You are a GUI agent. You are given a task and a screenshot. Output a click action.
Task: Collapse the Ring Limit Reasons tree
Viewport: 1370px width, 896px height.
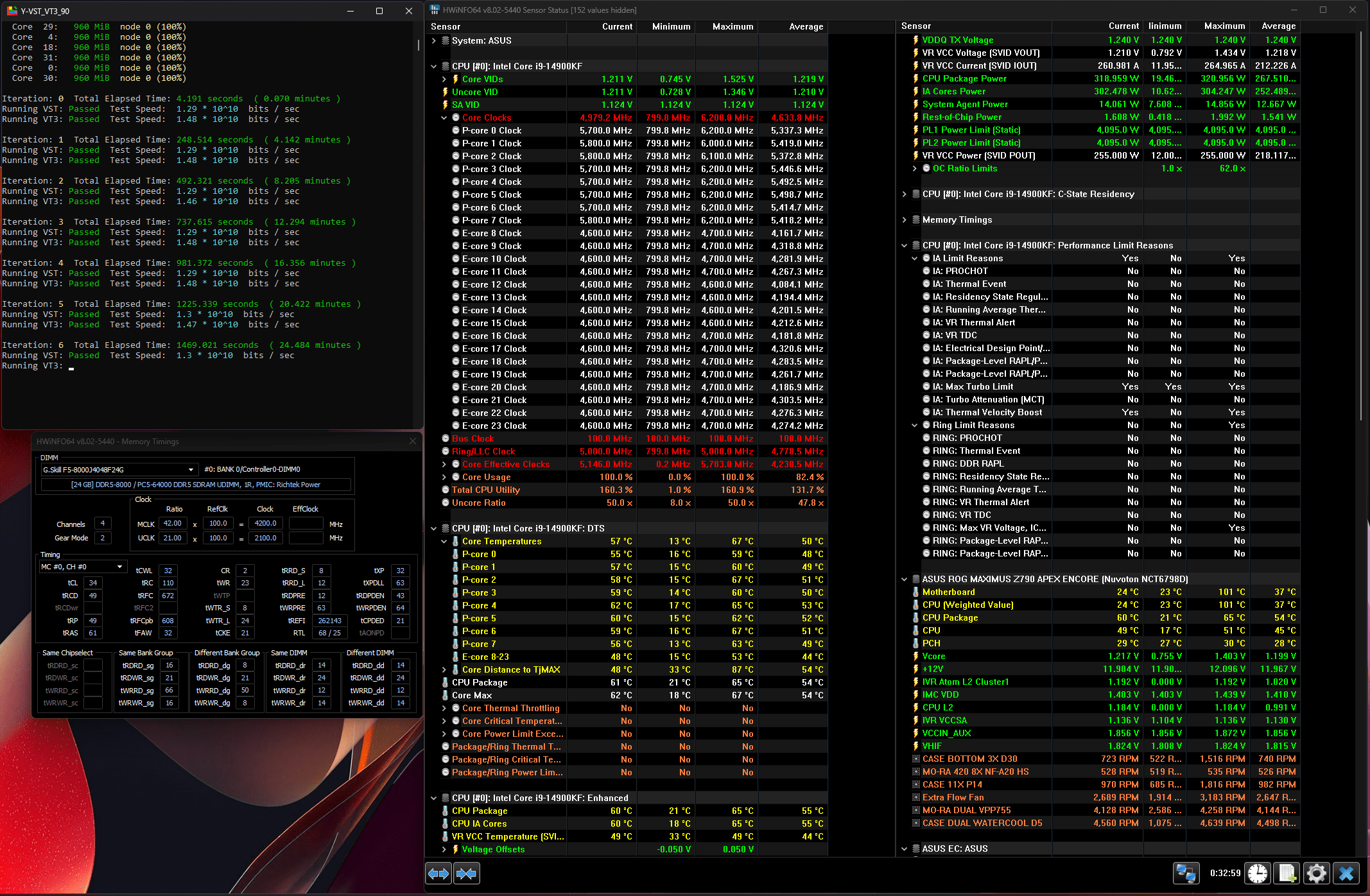(x=915, y=425)
